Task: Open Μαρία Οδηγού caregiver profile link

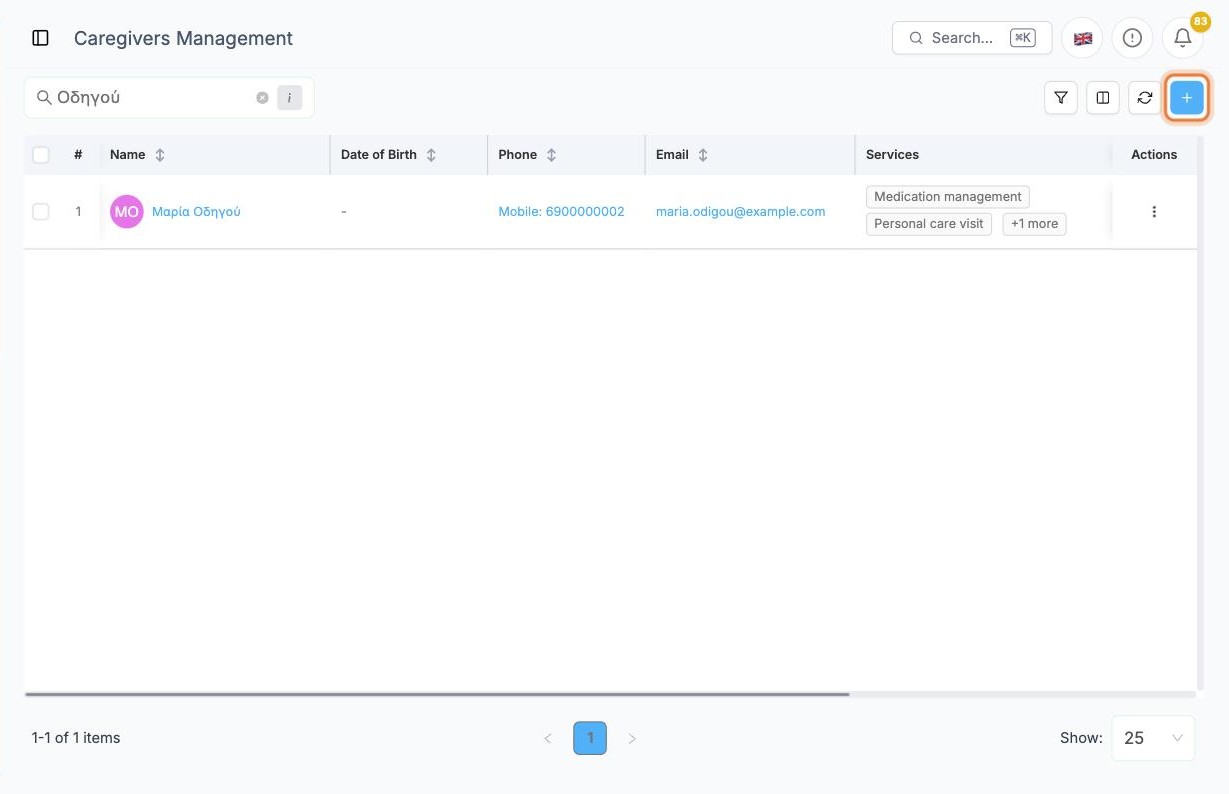Action: (x=196, y=212)
